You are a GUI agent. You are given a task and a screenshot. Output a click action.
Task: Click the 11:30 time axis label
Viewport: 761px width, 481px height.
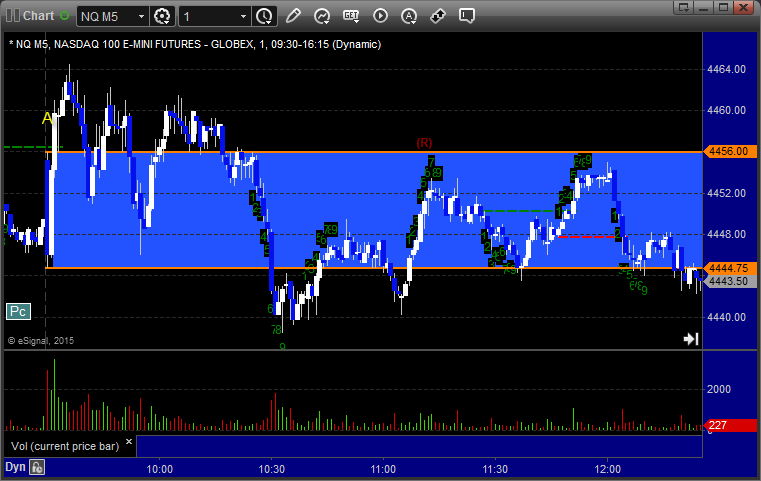(x=495, y=469)
